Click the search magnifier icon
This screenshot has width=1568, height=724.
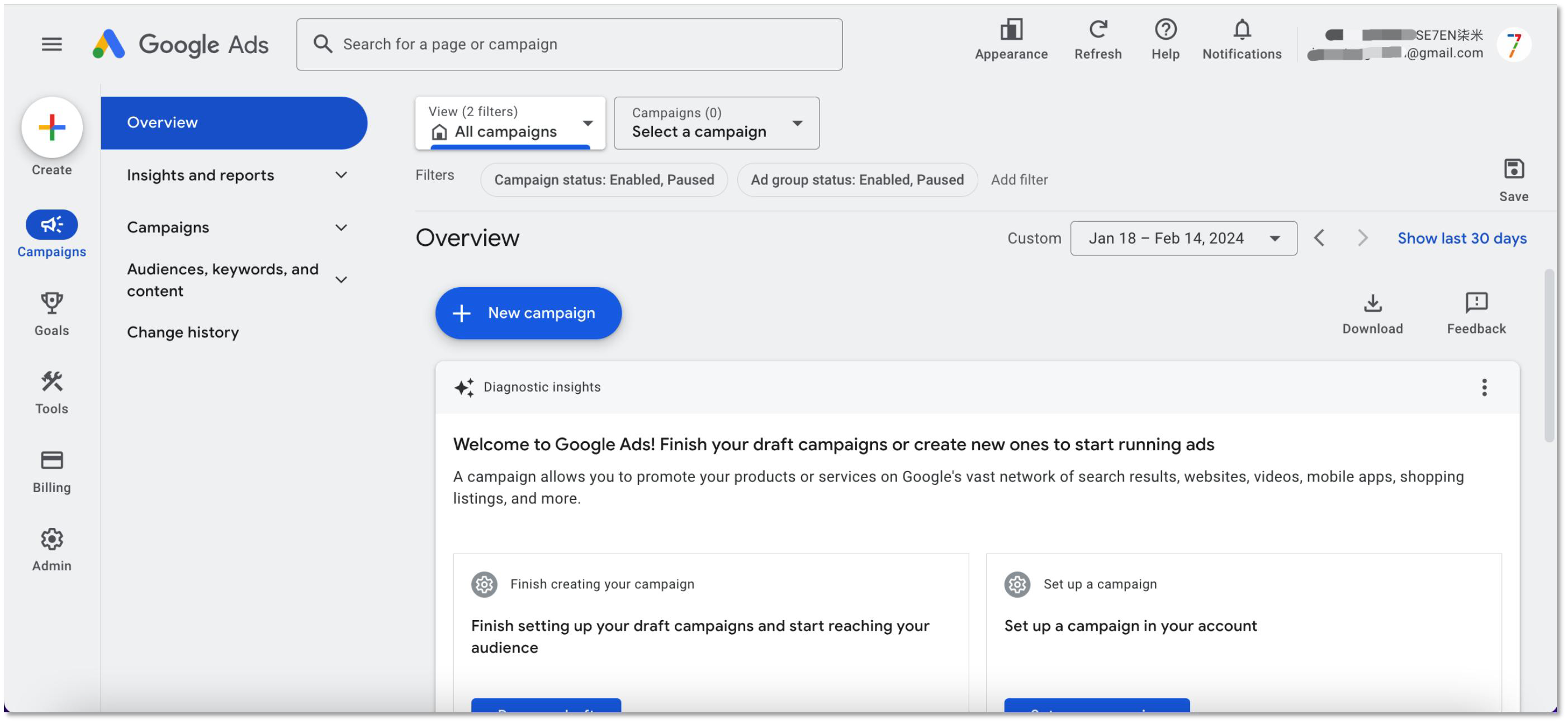[x=323, y=45]
